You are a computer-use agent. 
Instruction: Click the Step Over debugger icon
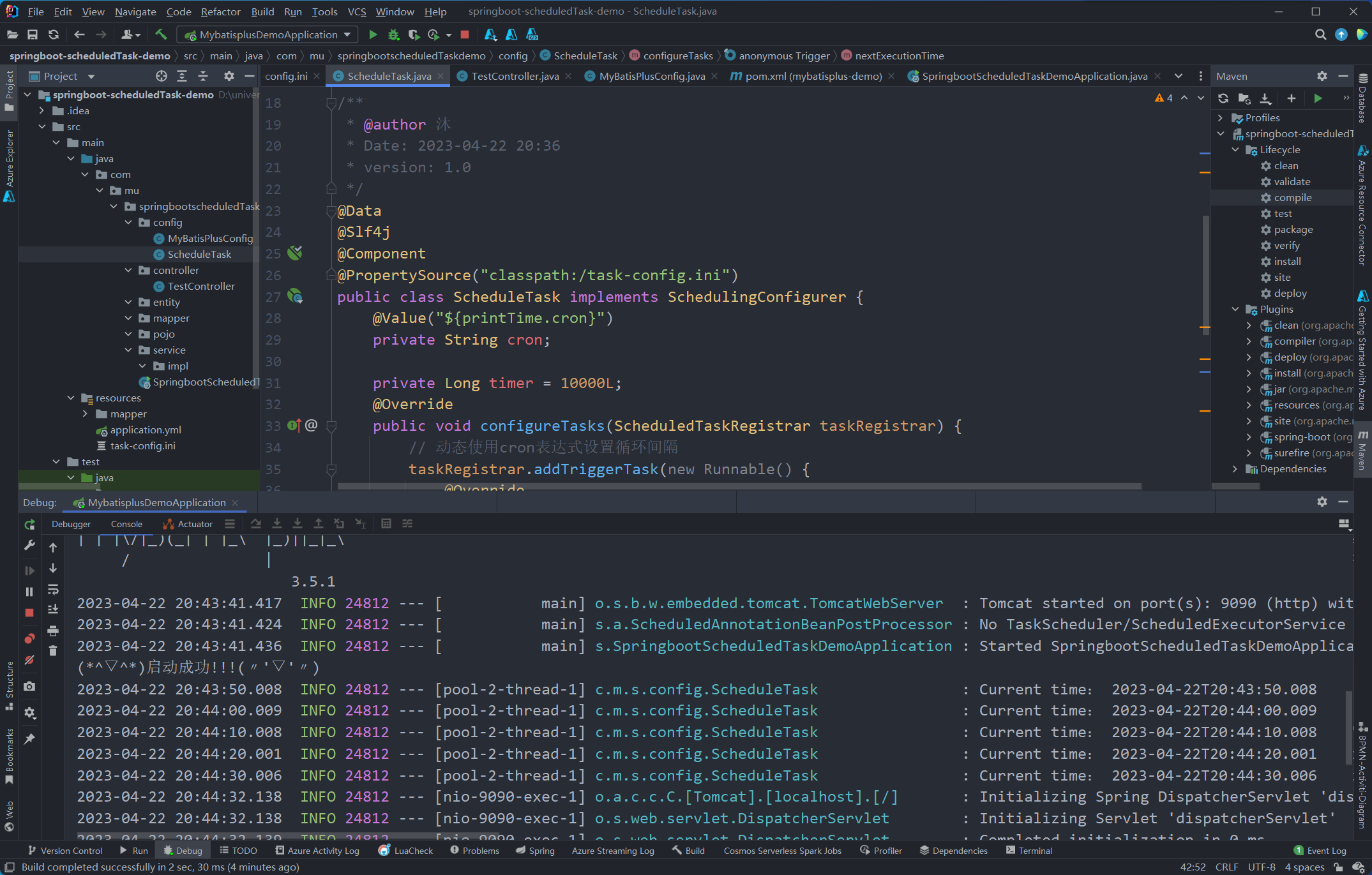256,523
